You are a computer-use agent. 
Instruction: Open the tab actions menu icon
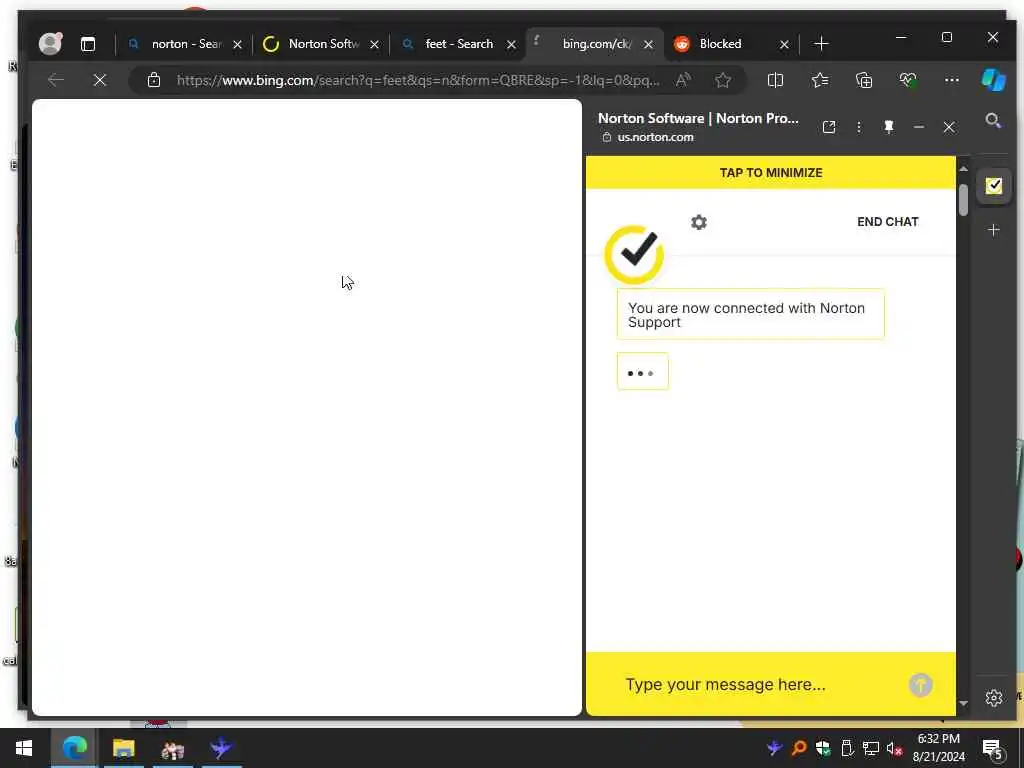(x=88, y=44)
